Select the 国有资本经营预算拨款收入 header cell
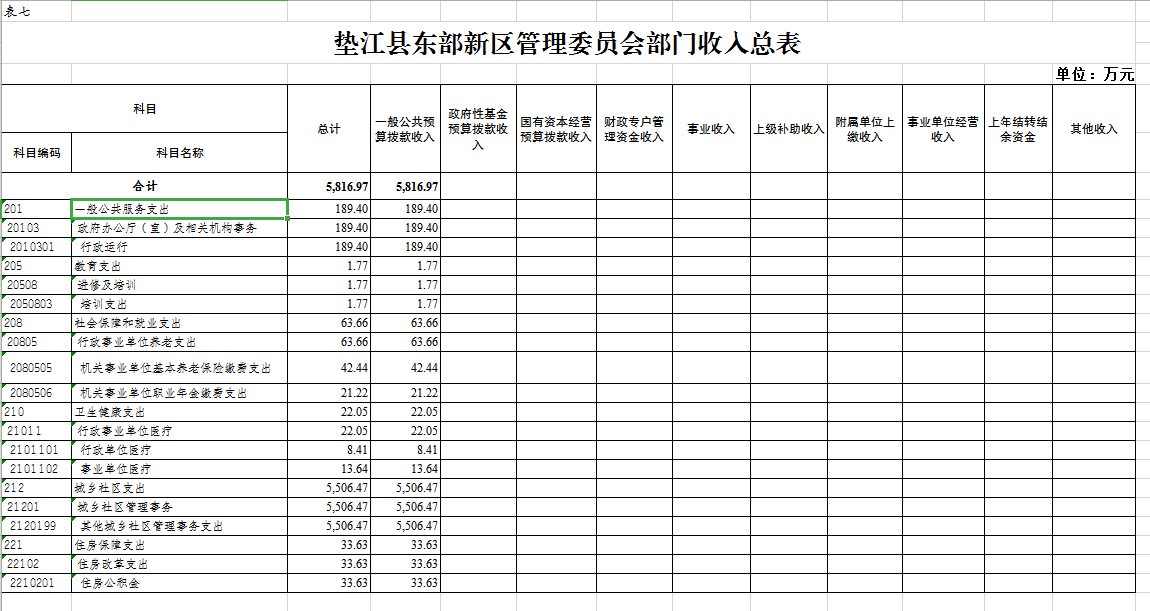The width and height of the screenshot is (1150, 611). (556, 129)
